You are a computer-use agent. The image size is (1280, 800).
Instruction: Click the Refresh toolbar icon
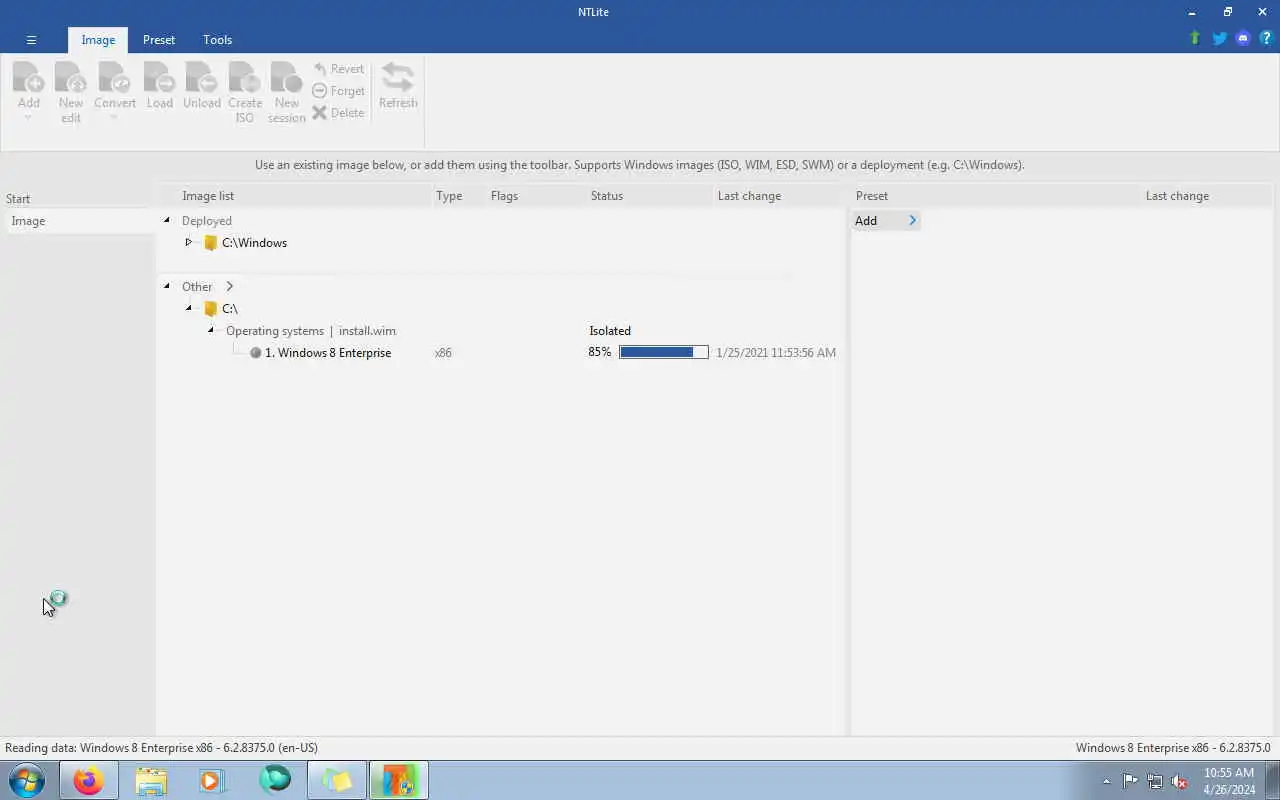[x=398, y=78]
